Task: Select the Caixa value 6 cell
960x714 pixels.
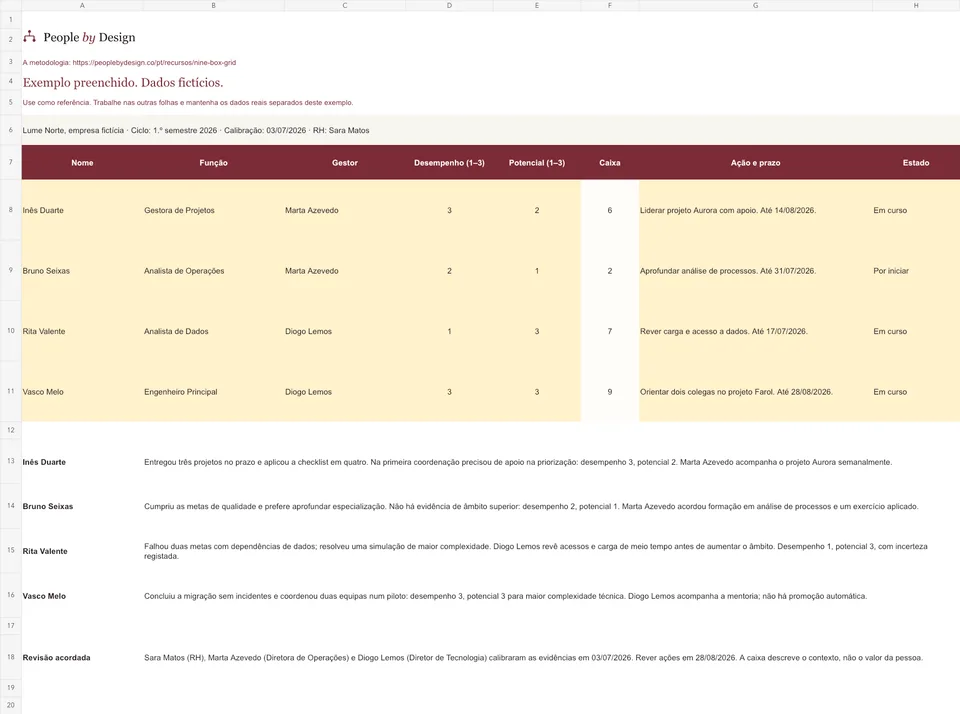Action: click(610, 210)
